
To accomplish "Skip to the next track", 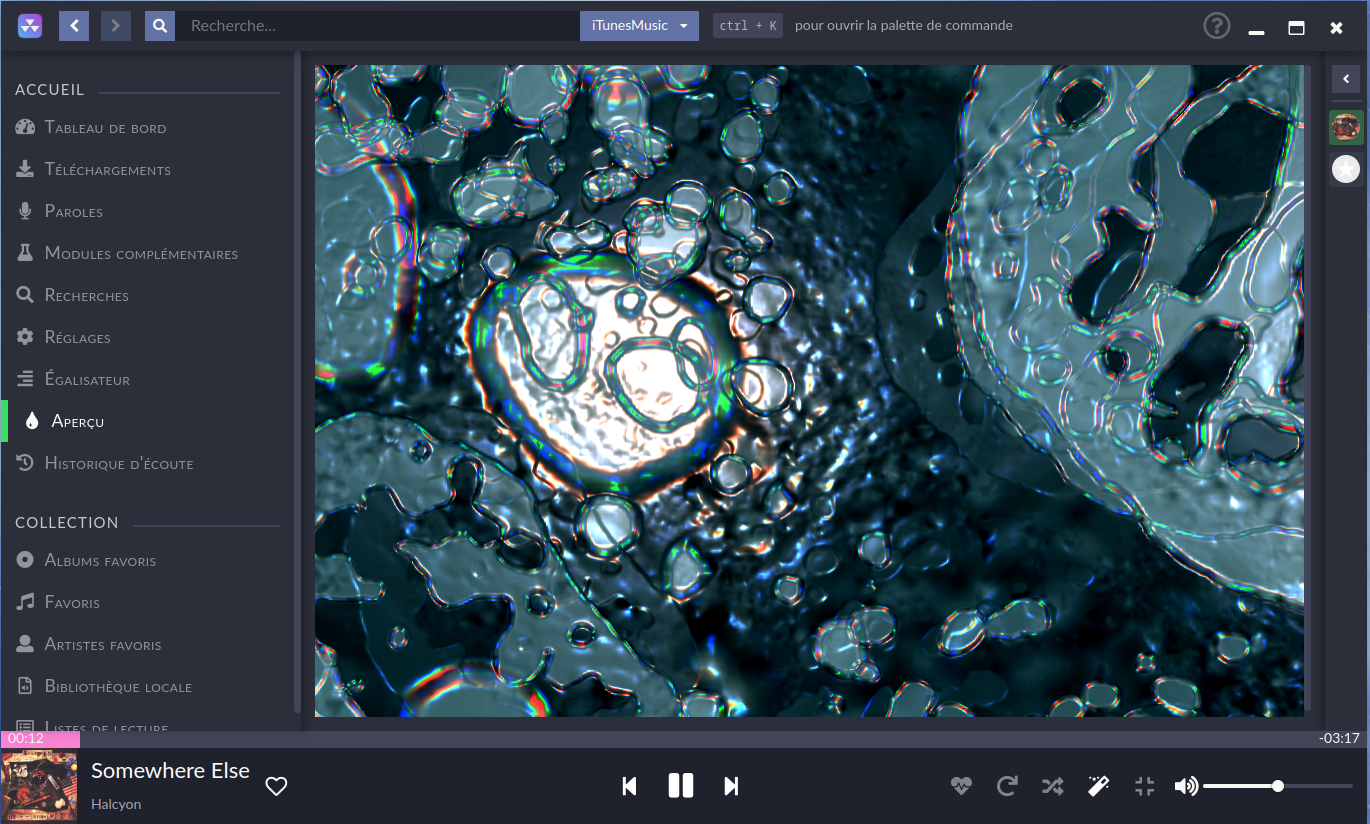I will (x=731, y=786).
